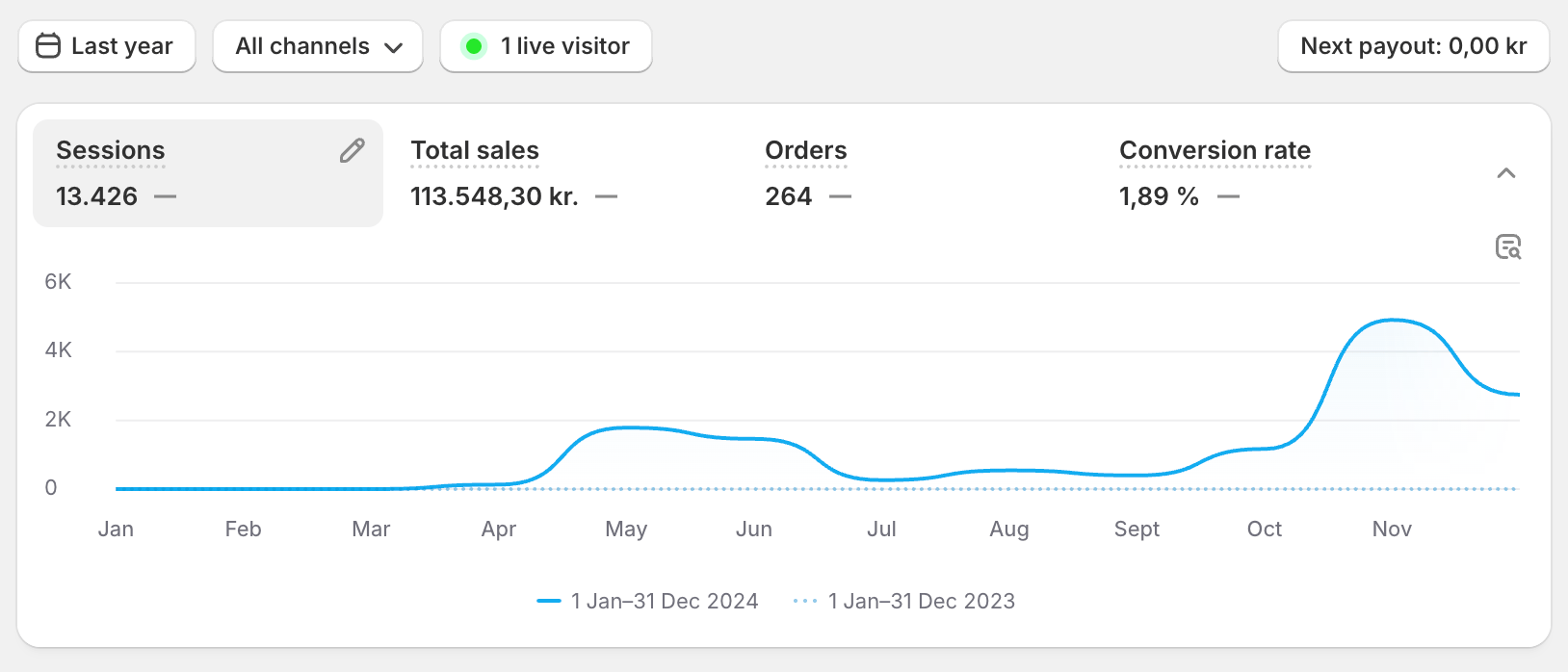This screenshot has height=672, width=1568.
Task: Click the dotted 2023 legend swatch
Action: click(x=805, y=601)
